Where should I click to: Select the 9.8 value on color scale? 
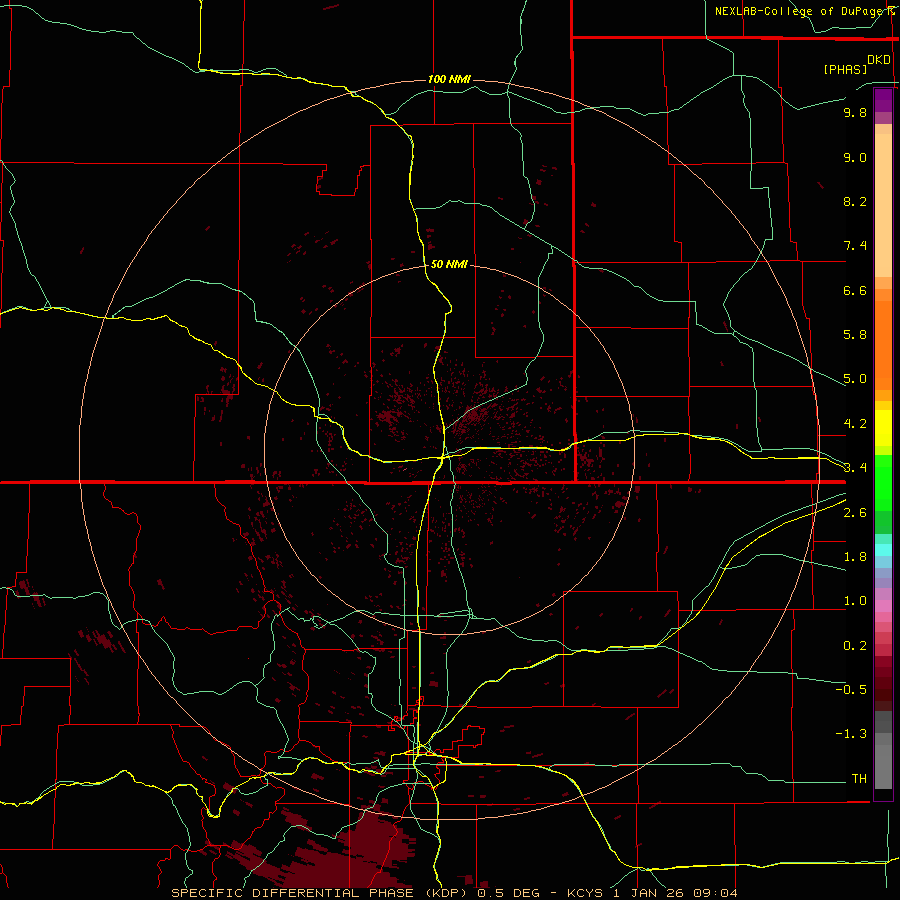855,112
